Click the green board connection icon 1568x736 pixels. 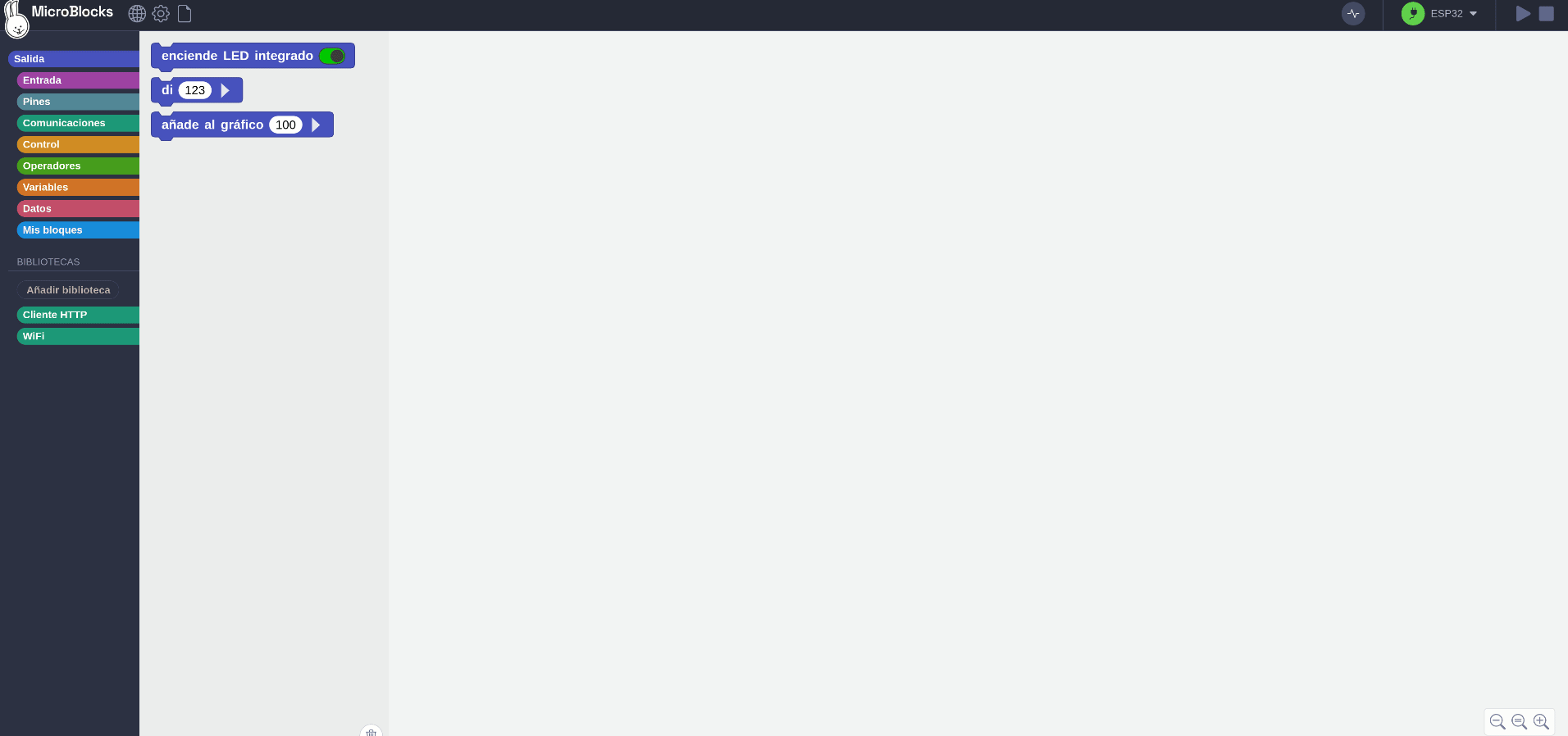(1413, 14)
